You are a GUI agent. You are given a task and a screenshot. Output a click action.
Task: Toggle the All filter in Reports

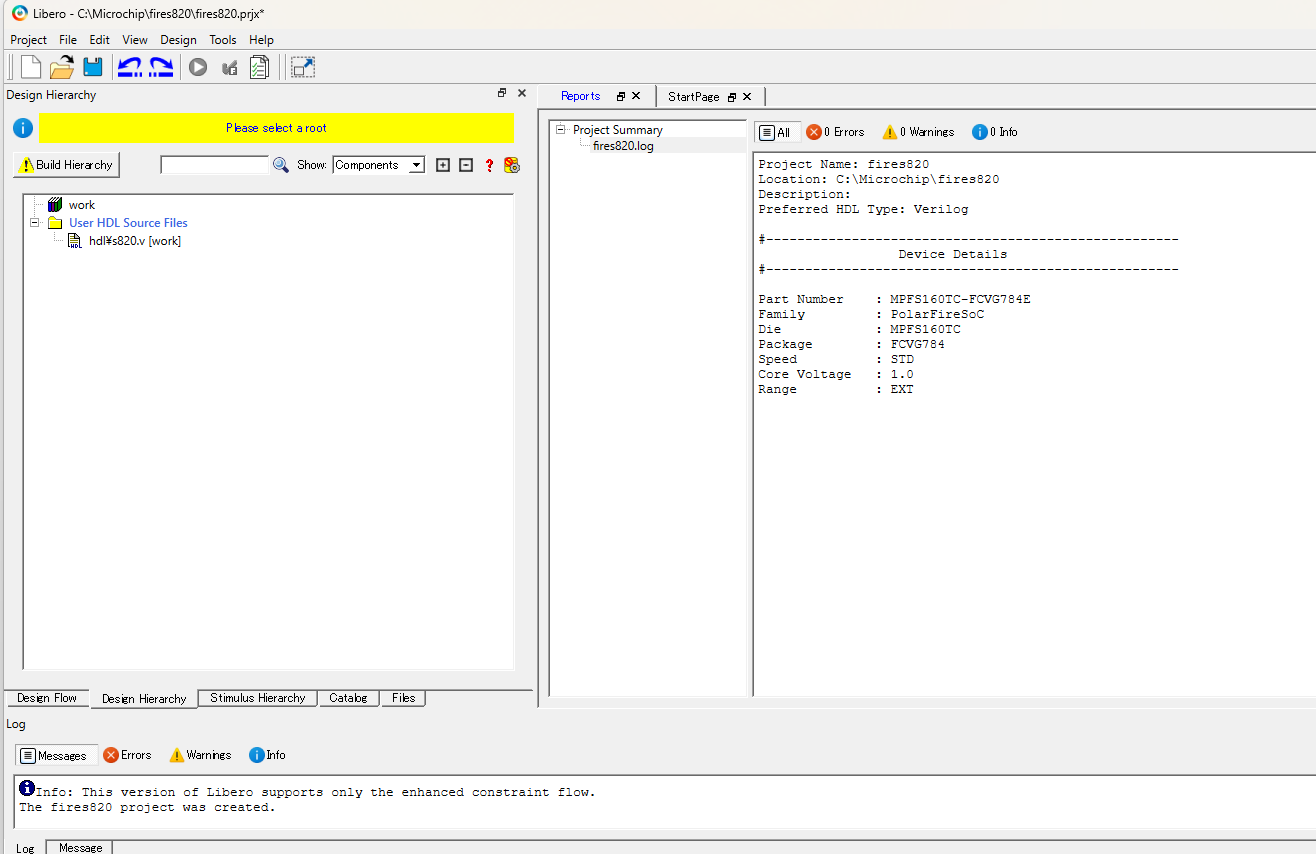tap(777, 132)
